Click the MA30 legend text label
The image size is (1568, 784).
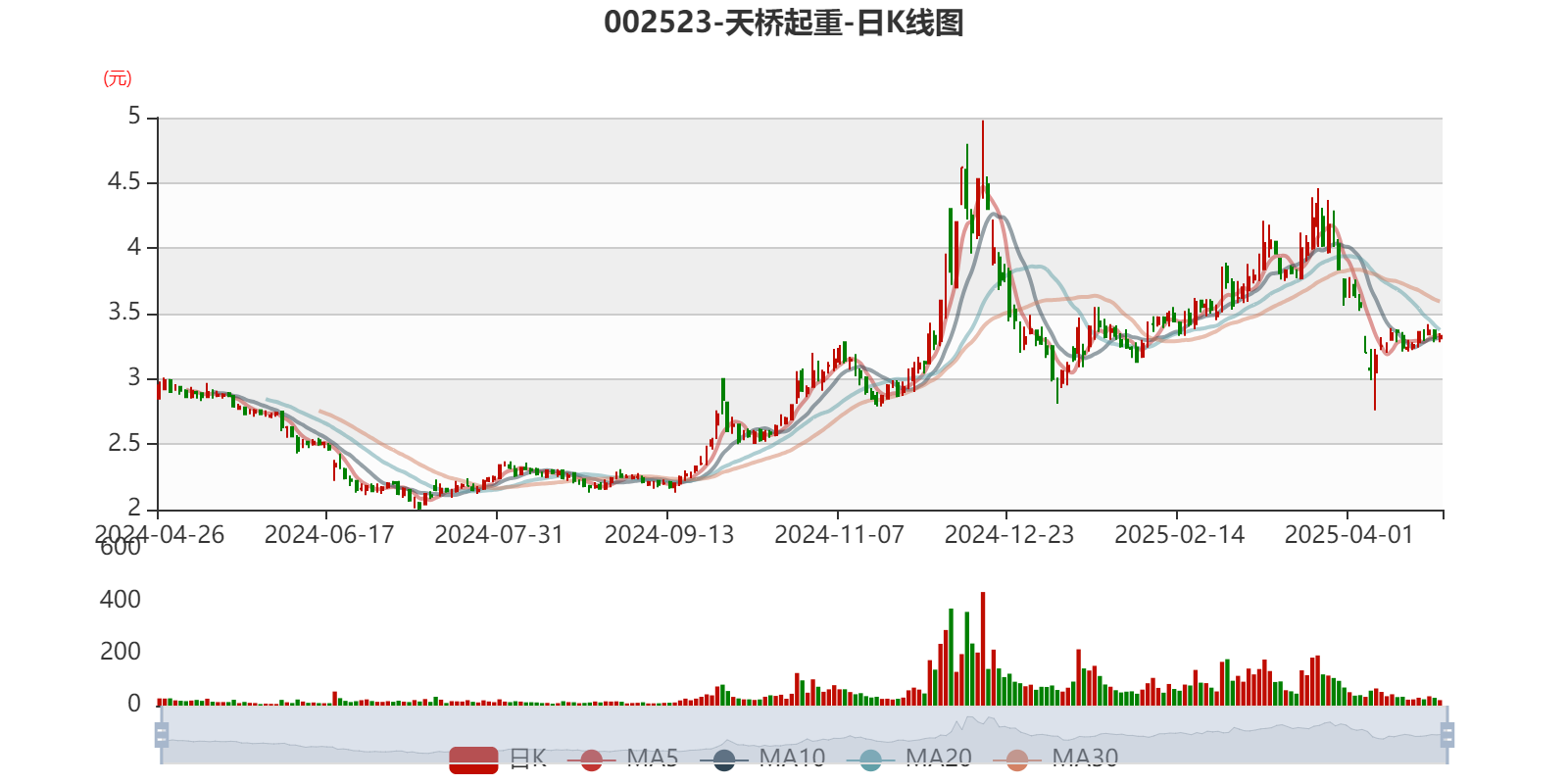coord(1085,758)
